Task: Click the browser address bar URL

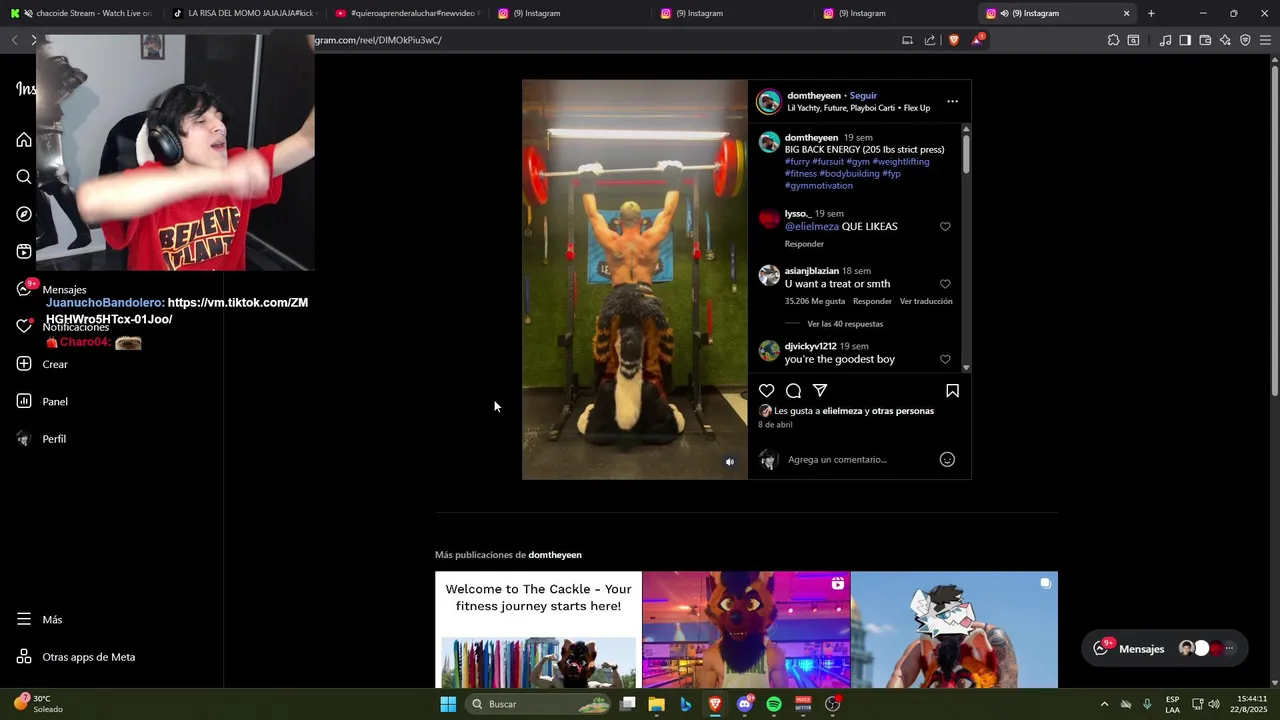Action: (x=378, y=40)
